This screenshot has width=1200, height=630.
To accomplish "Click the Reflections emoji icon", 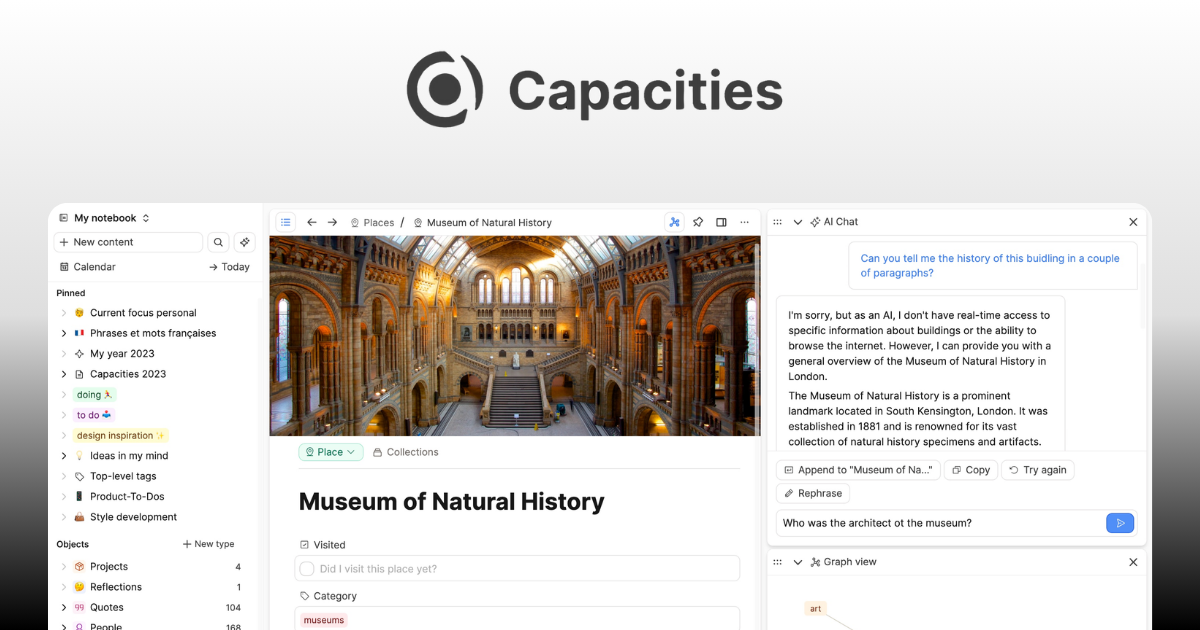I will tap(79, 587).
